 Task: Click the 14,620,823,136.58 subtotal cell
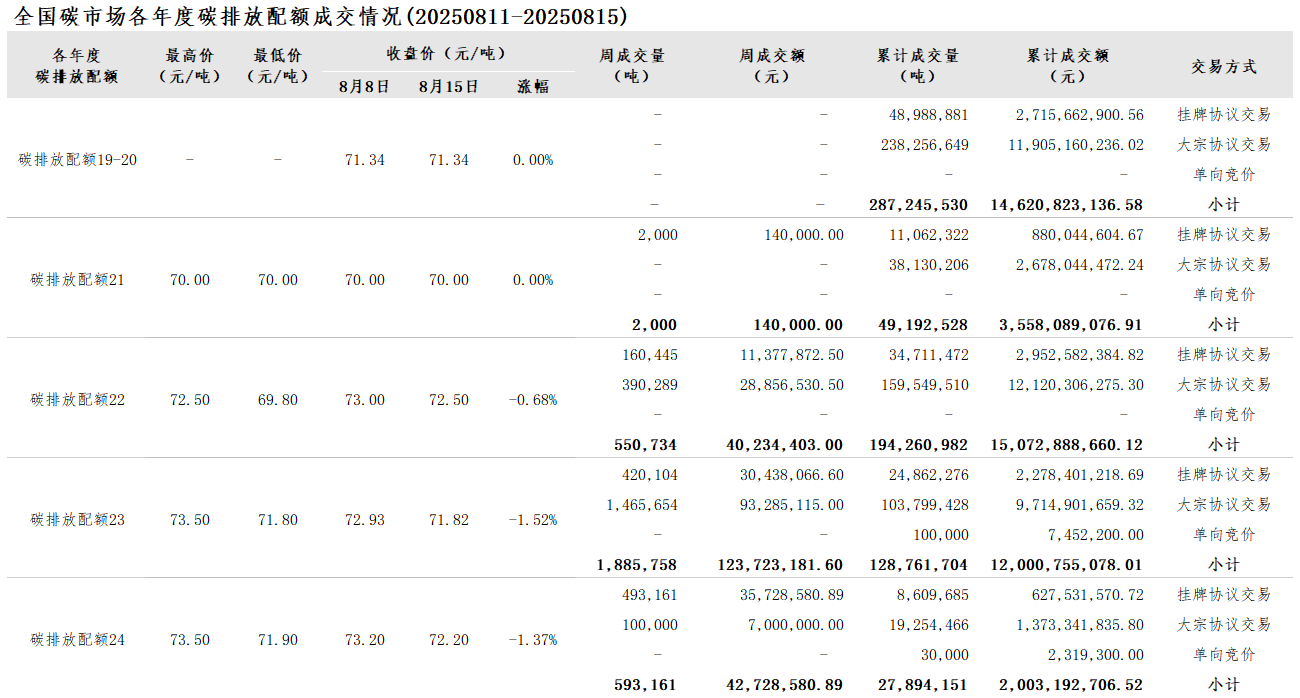(1067, 205)
